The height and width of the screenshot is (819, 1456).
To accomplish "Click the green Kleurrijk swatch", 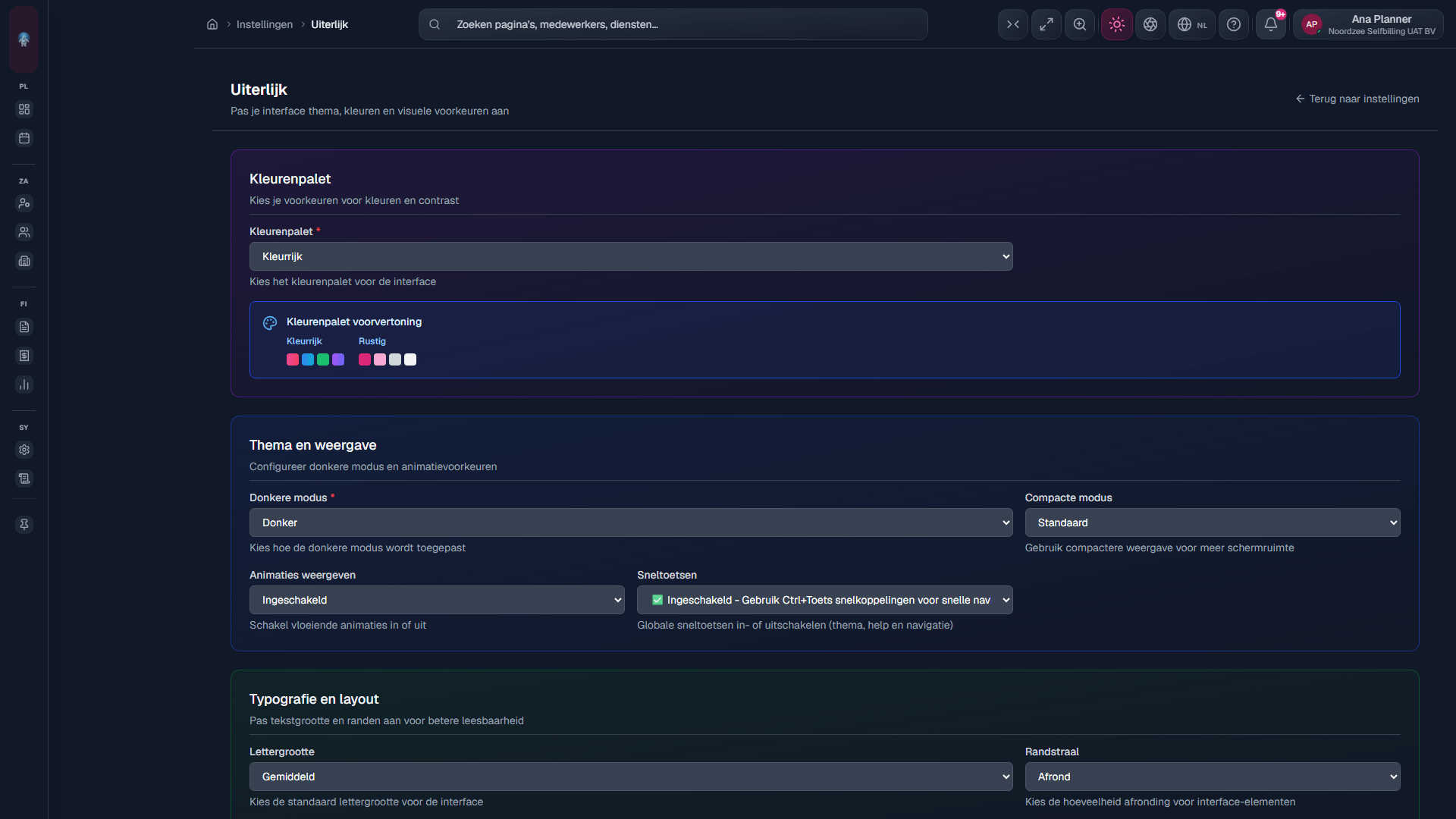I will pyautogui.click(x=323, y=359).
